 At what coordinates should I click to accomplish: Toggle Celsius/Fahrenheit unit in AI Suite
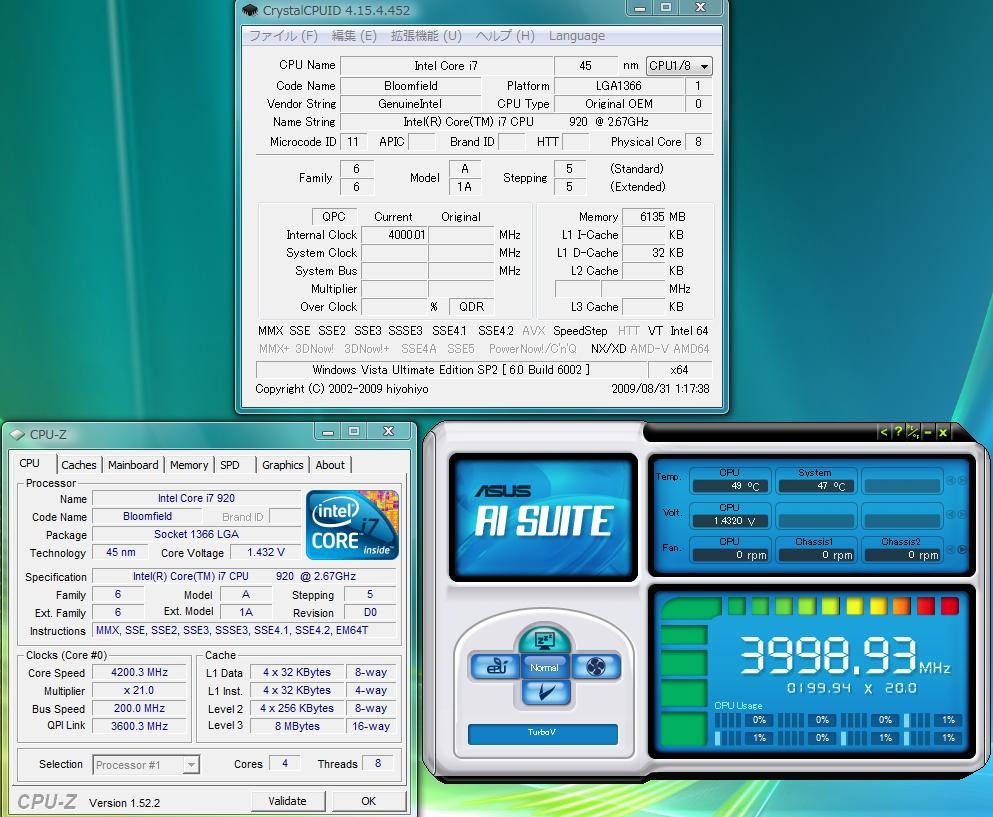[x=913, y=432]
